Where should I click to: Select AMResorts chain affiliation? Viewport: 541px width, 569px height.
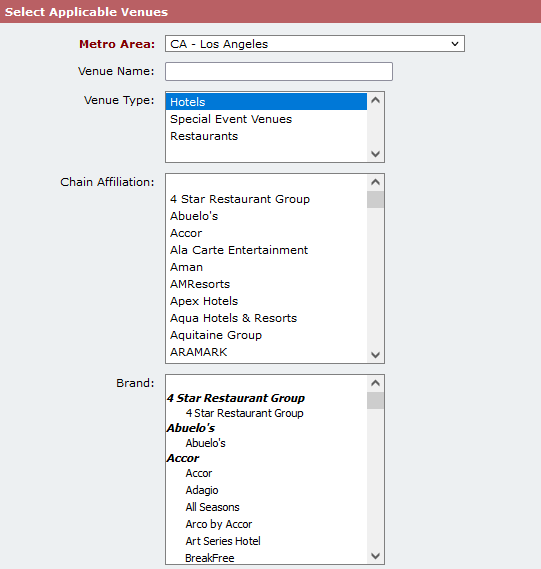tap(266, 284)
